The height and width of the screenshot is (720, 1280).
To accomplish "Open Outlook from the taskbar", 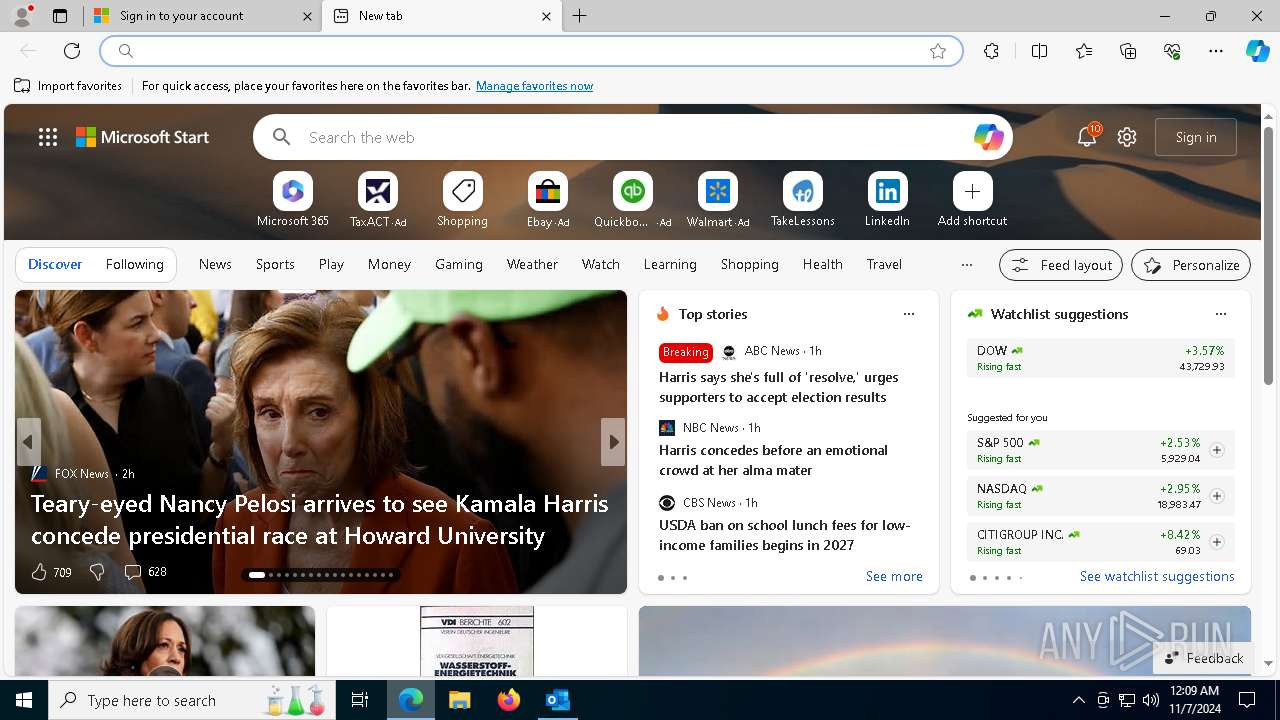I will coord(558,700).
